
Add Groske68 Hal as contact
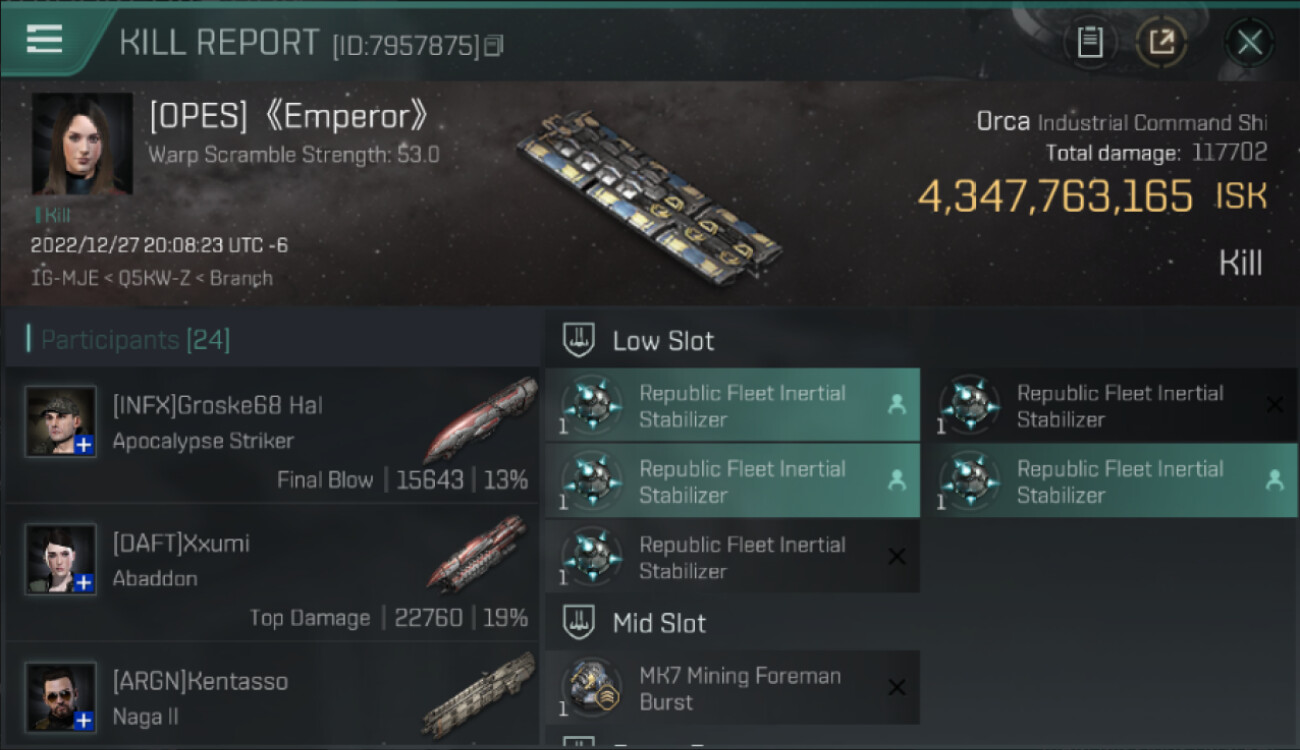(x=84, y=445)
